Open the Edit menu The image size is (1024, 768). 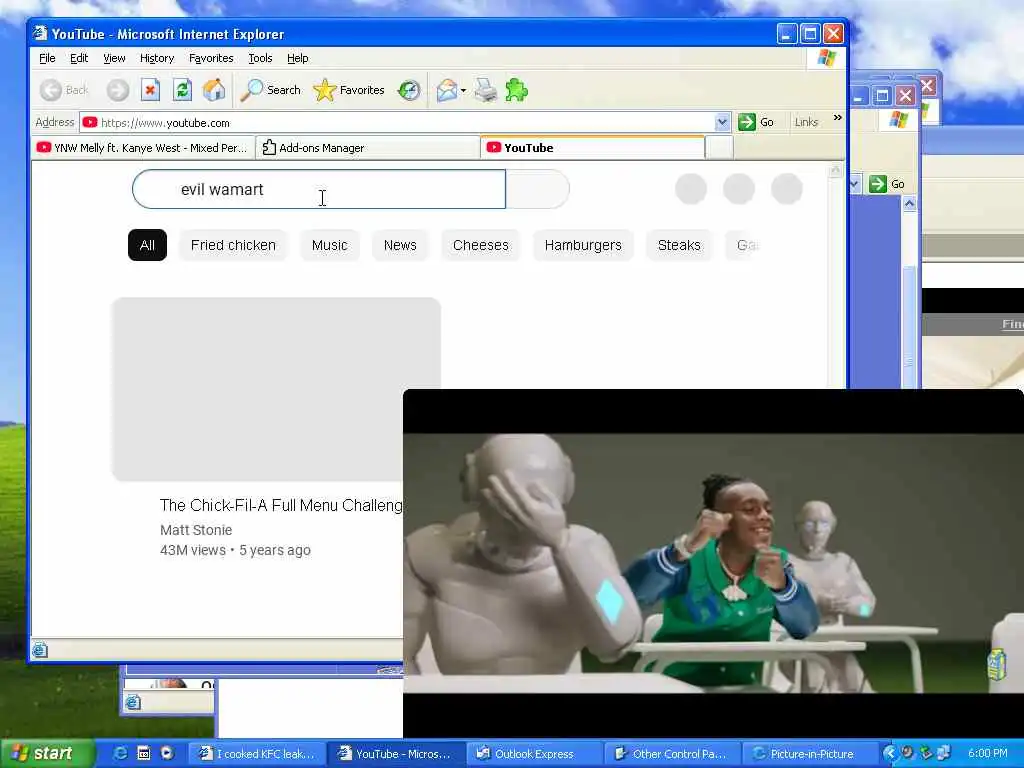coord(79,58)
